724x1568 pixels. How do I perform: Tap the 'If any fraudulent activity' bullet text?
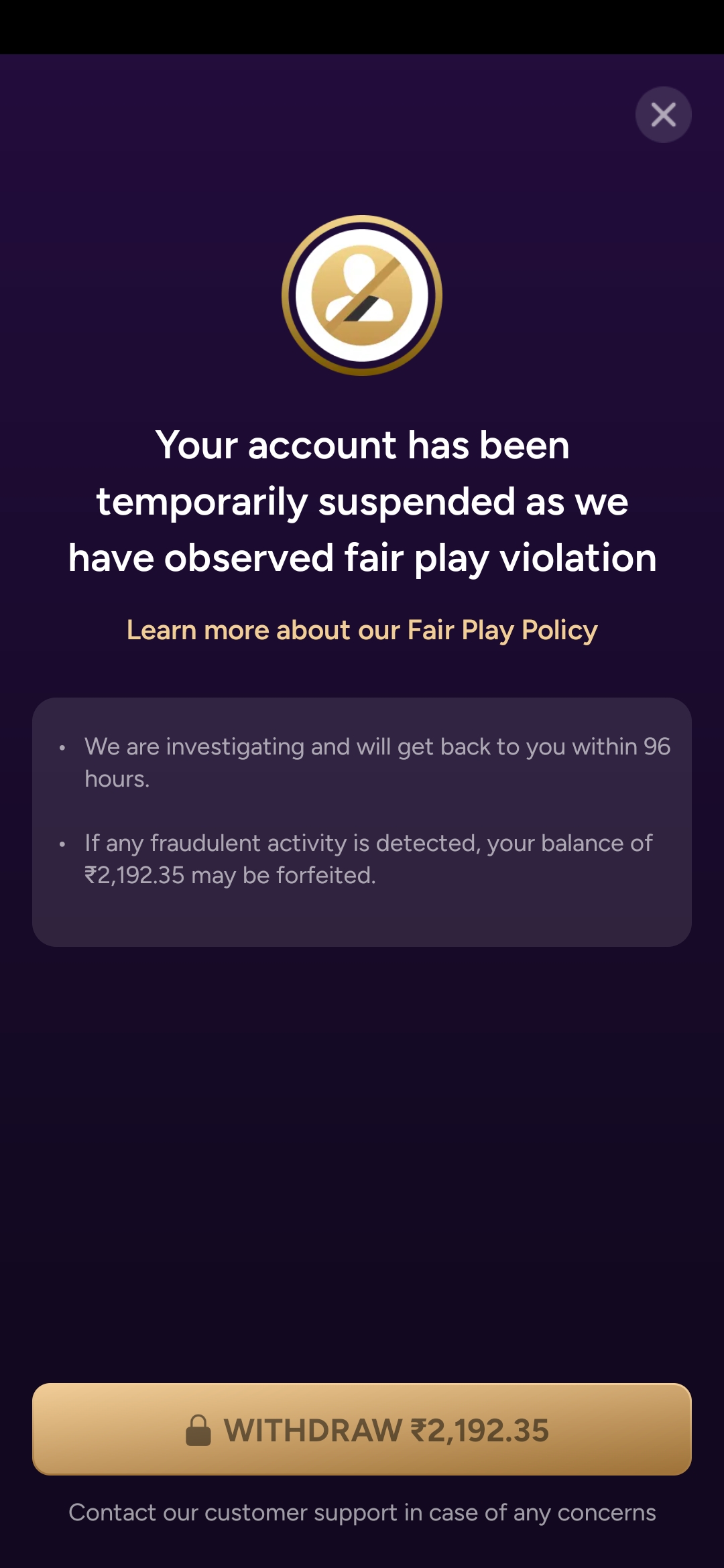coord(368,843)
